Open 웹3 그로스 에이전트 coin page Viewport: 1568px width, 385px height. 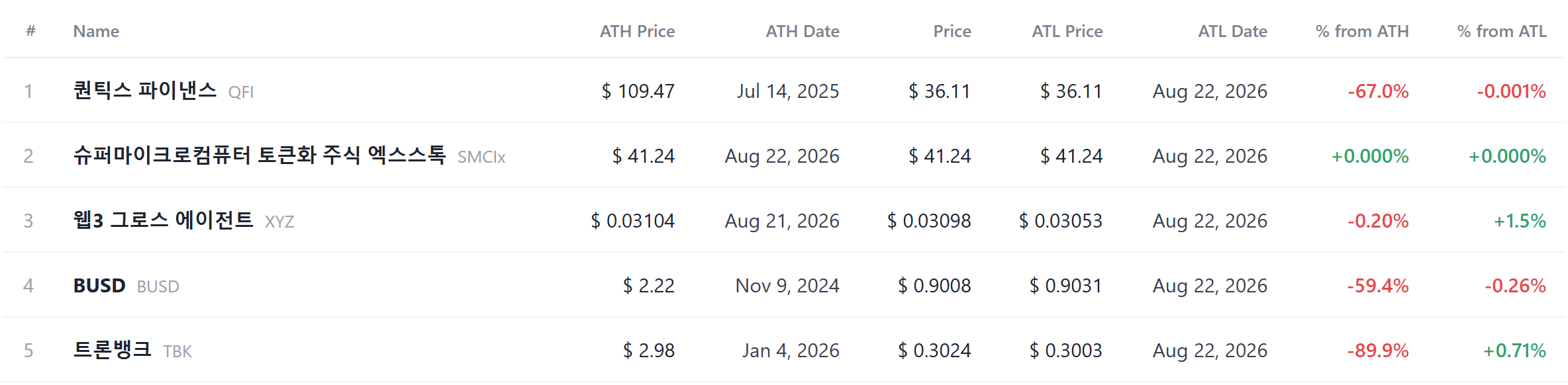pos(163,220)
